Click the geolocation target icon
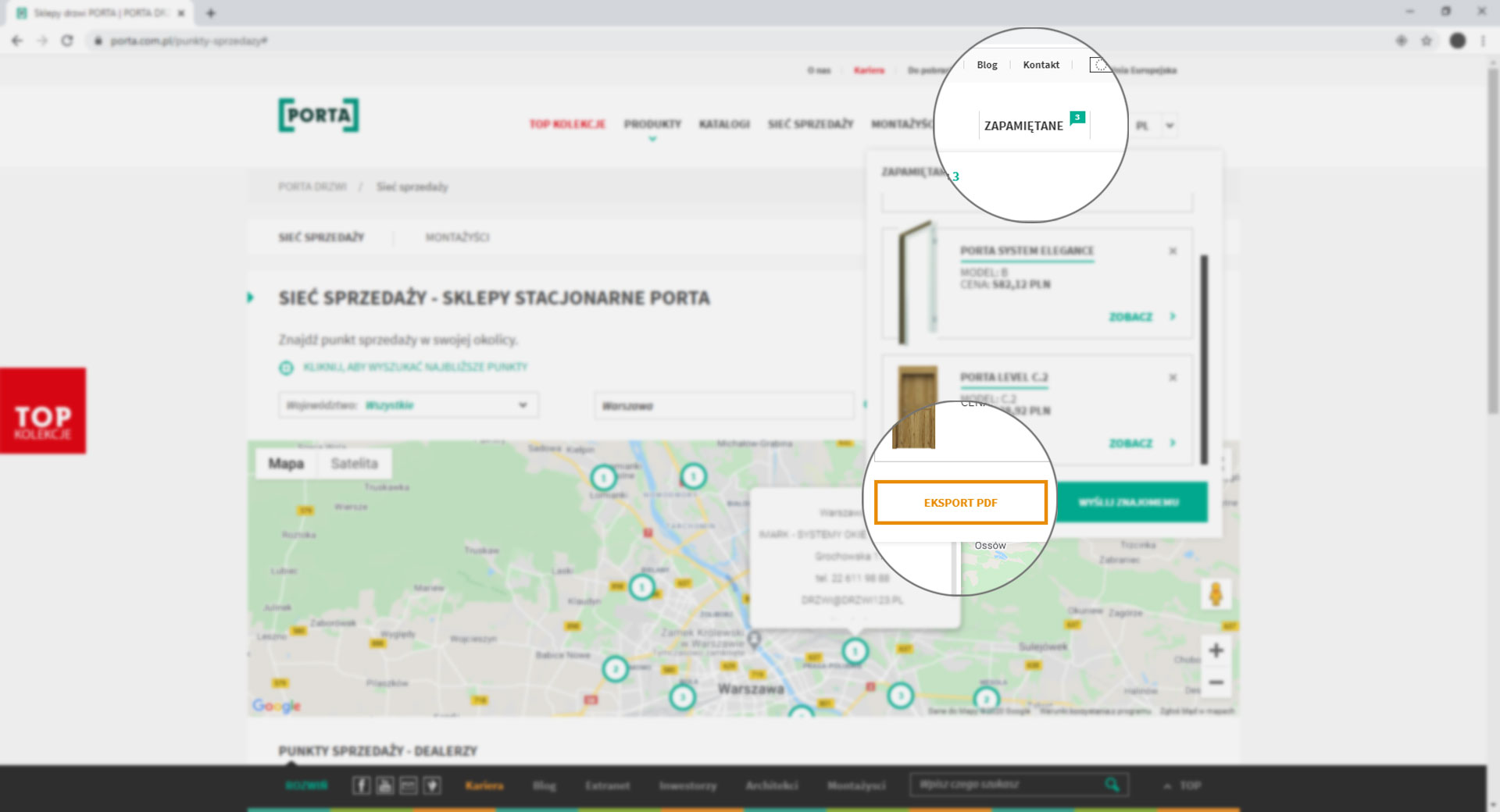 (x=286, y=368)
